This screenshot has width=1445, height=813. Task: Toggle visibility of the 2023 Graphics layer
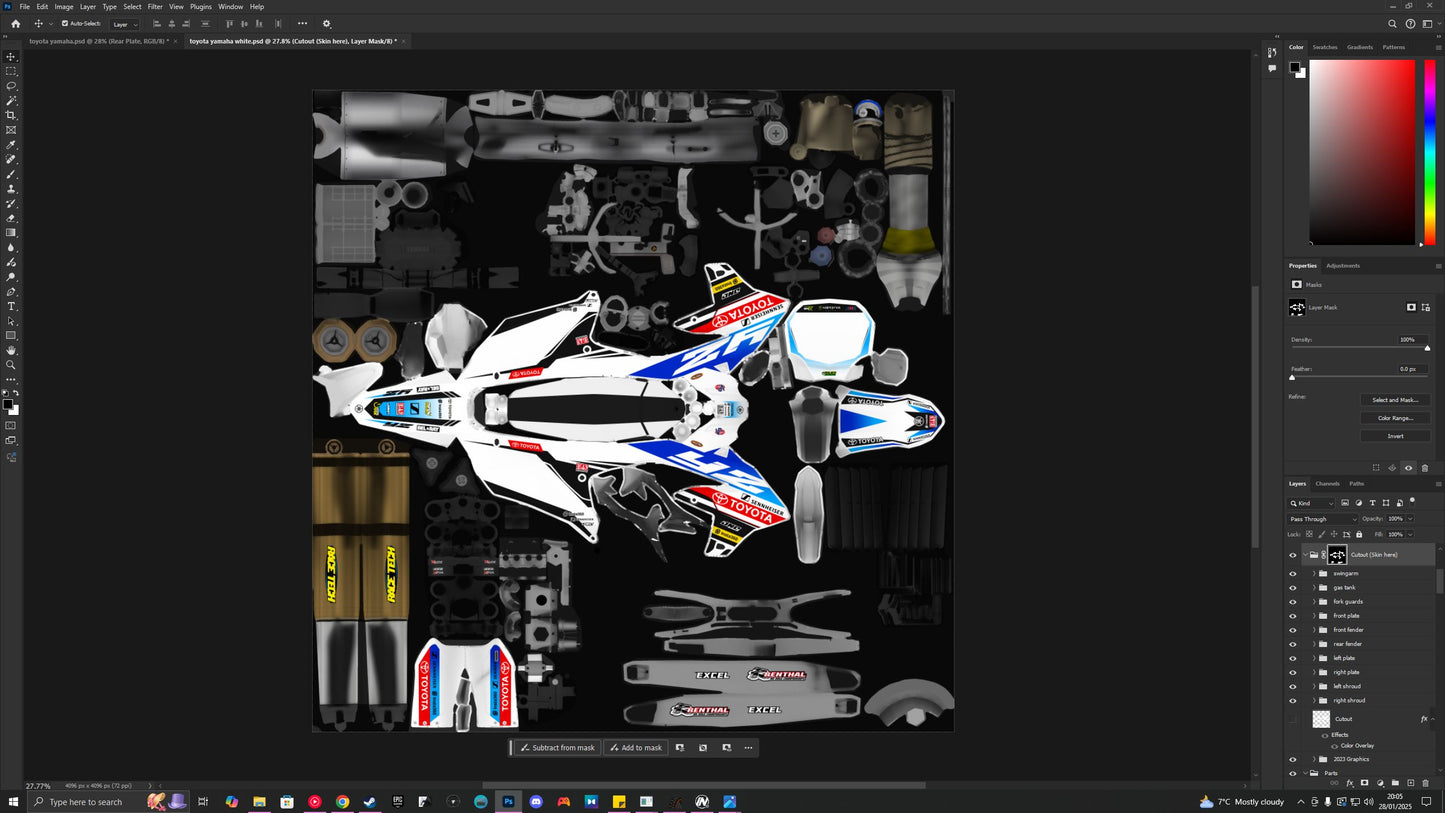coord(1292,759)
